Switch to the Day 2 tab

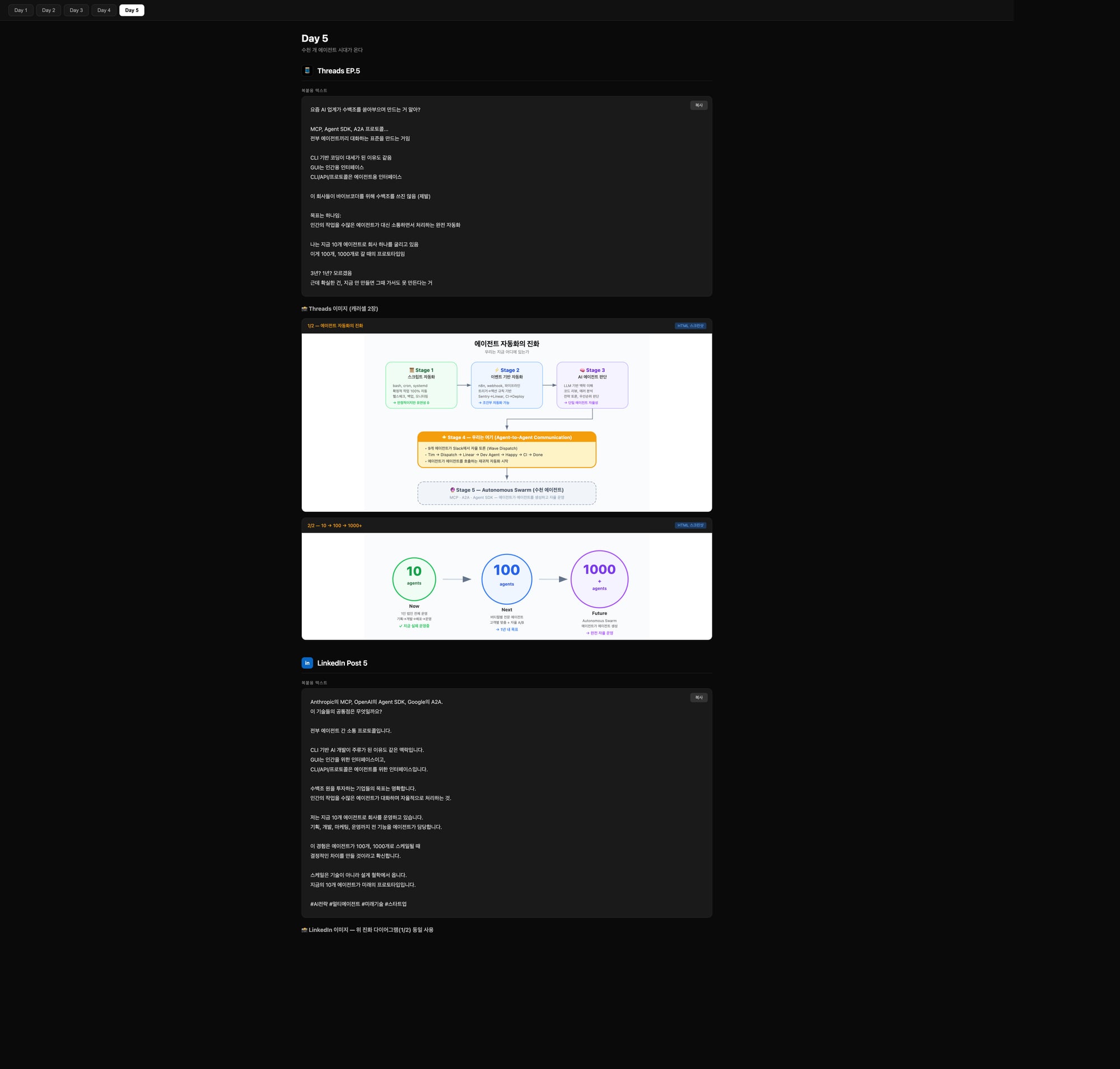click(49, 10)
